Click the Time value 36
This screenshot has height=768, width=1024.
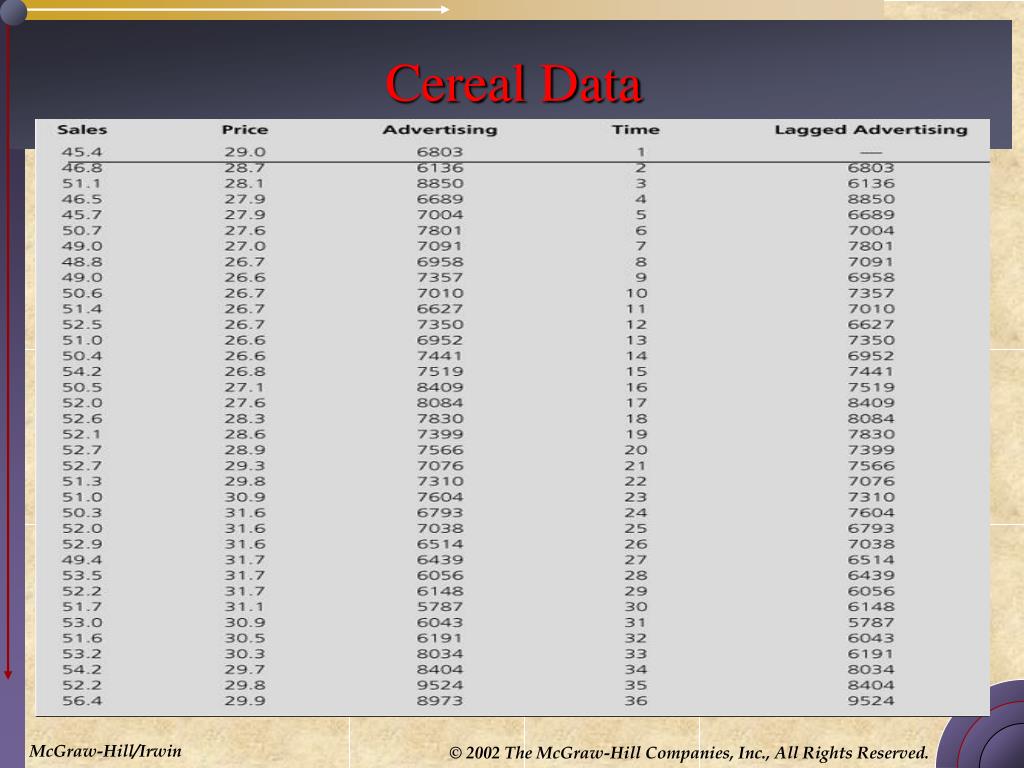click(635, 701)
